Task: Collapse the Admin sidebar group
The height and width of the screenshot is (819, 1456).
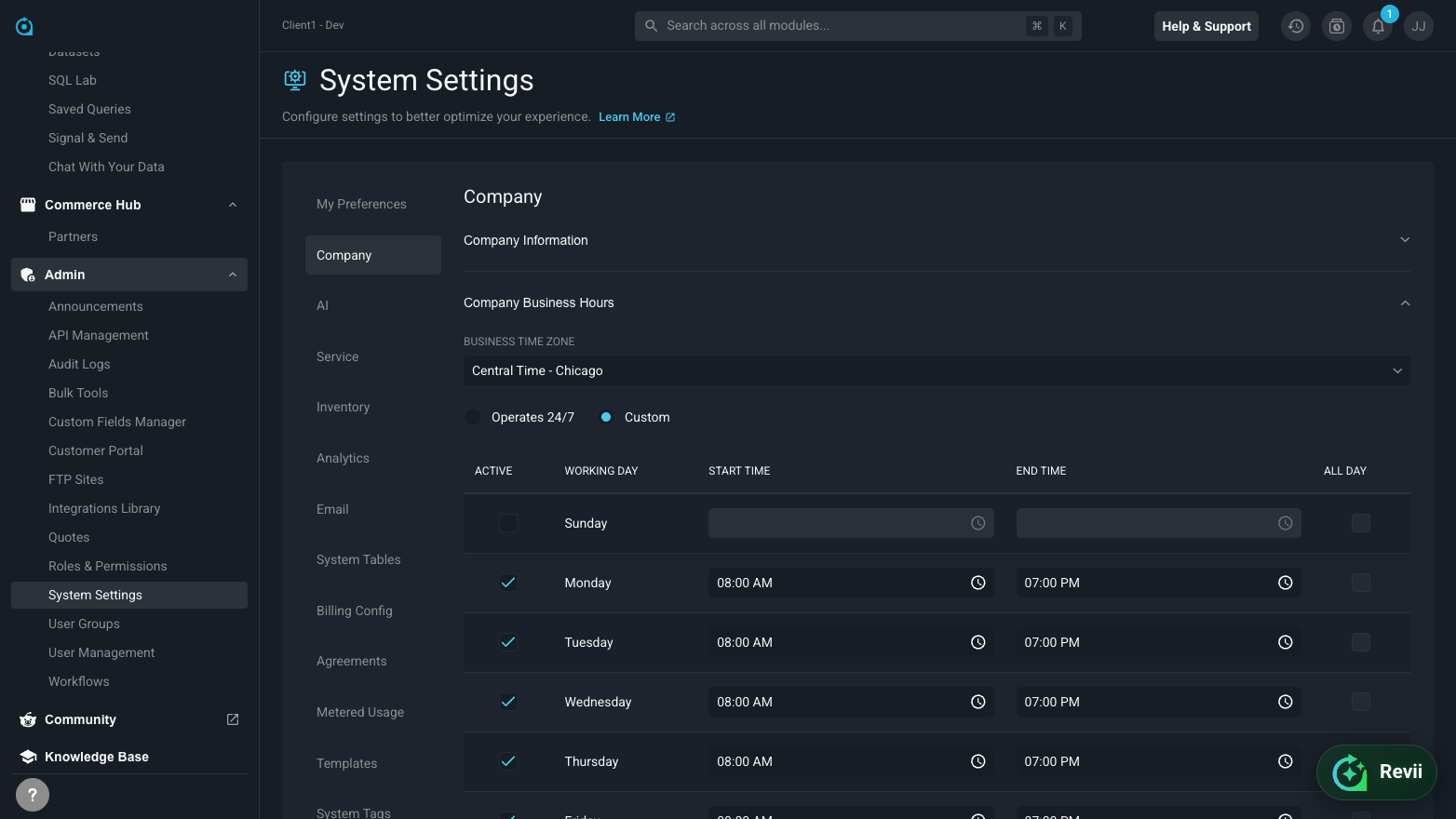Action: (233, 275)
